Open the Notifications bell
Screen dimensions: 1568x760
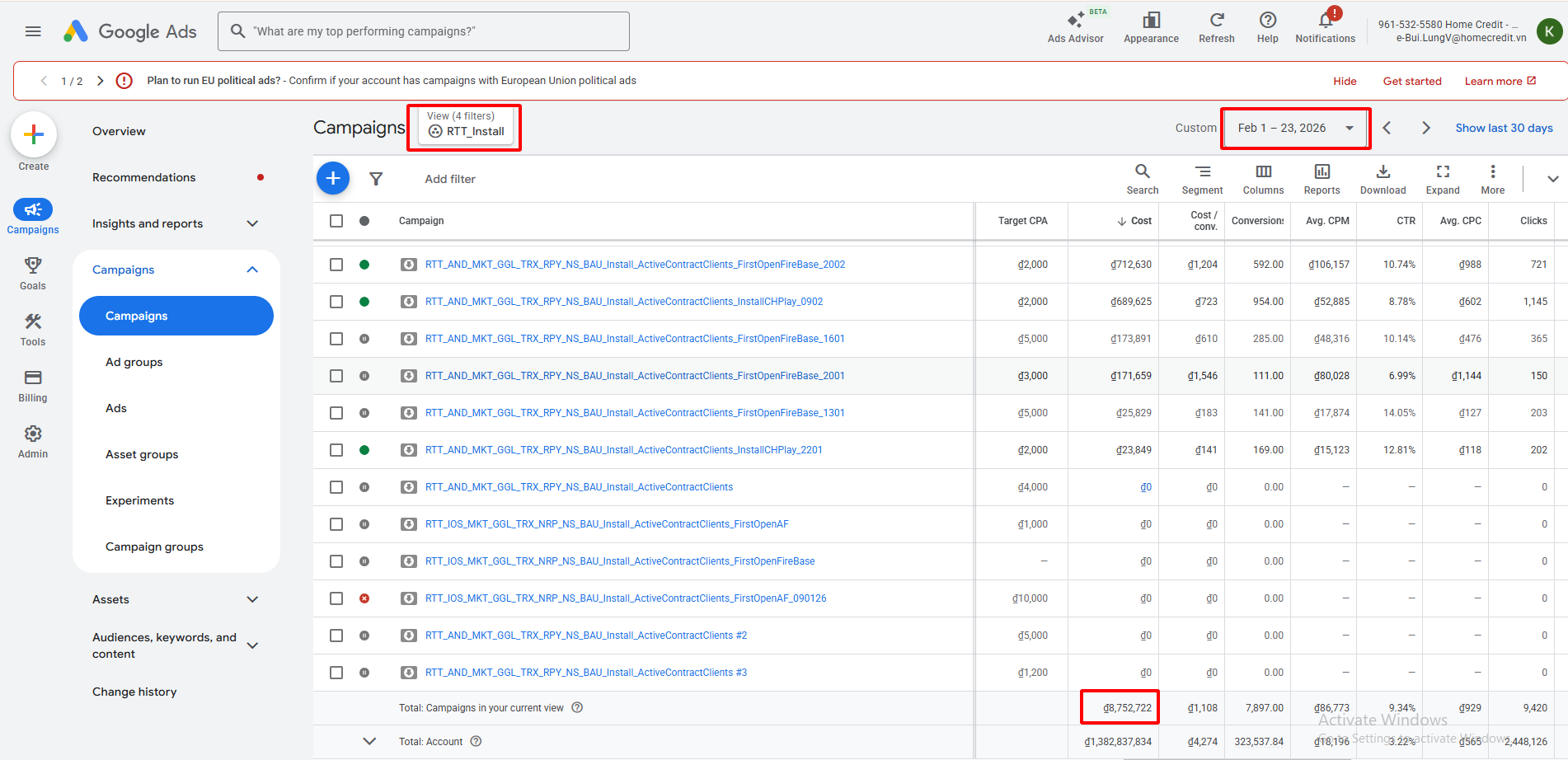(x=1325, y=26)
